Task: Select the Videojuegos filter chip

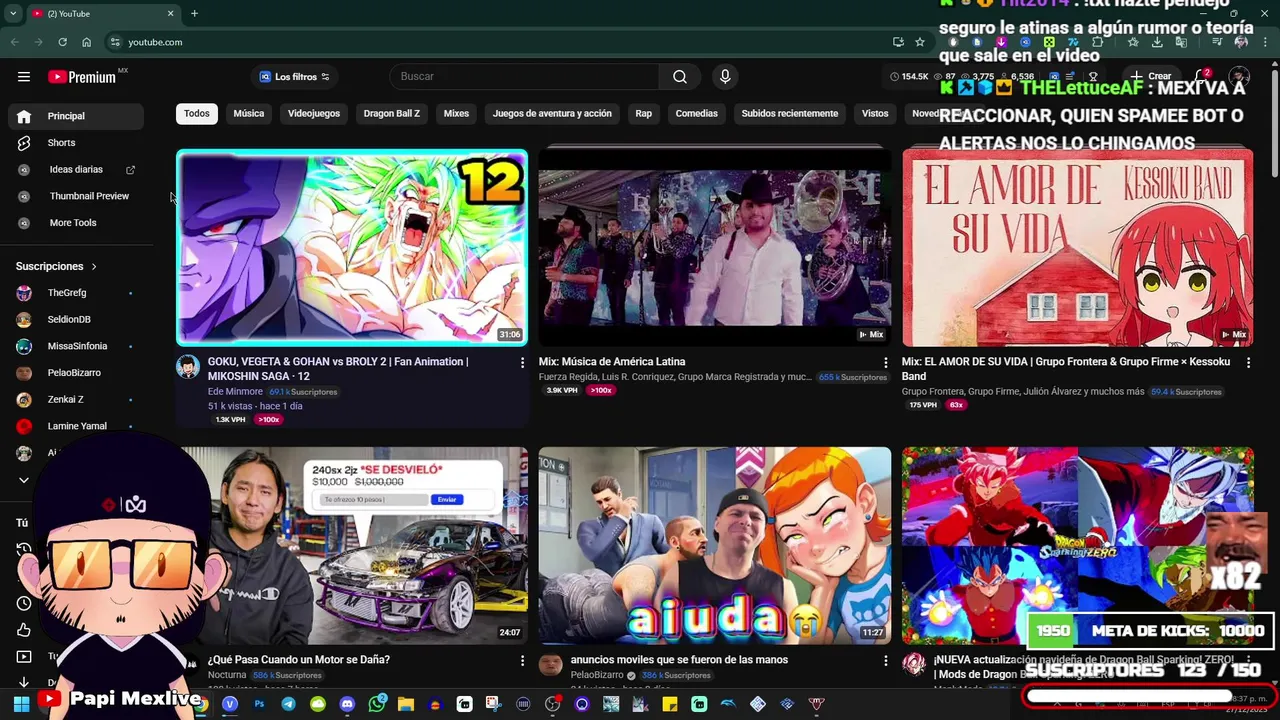Action: (x=314, y=113)
